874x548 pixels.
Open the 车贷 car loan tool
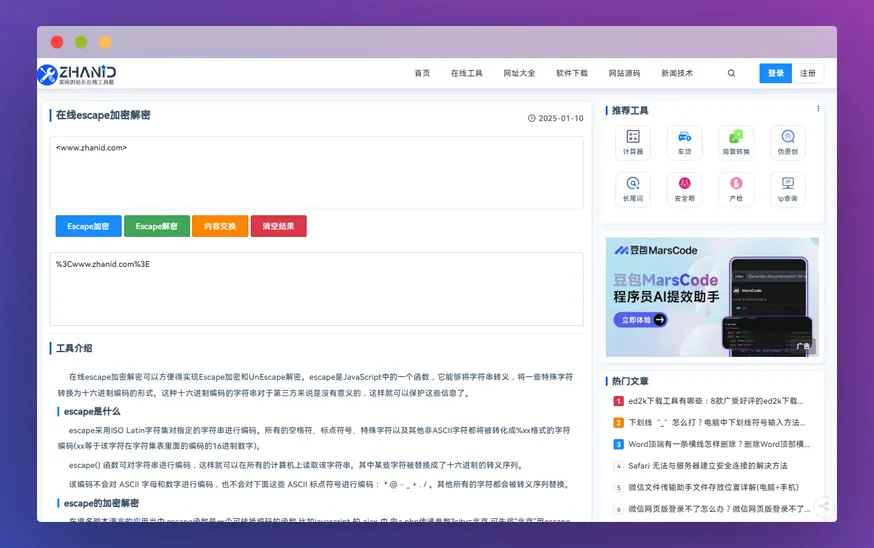point(684,141)
